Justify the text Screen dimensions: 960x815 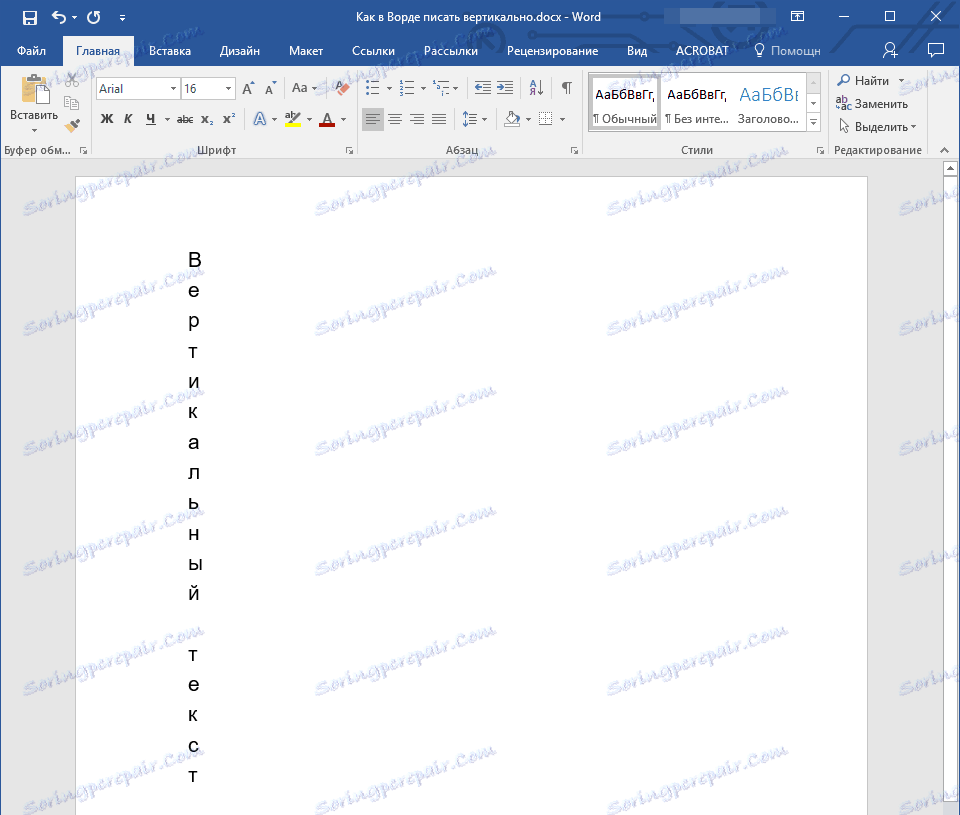coord(439,119)
